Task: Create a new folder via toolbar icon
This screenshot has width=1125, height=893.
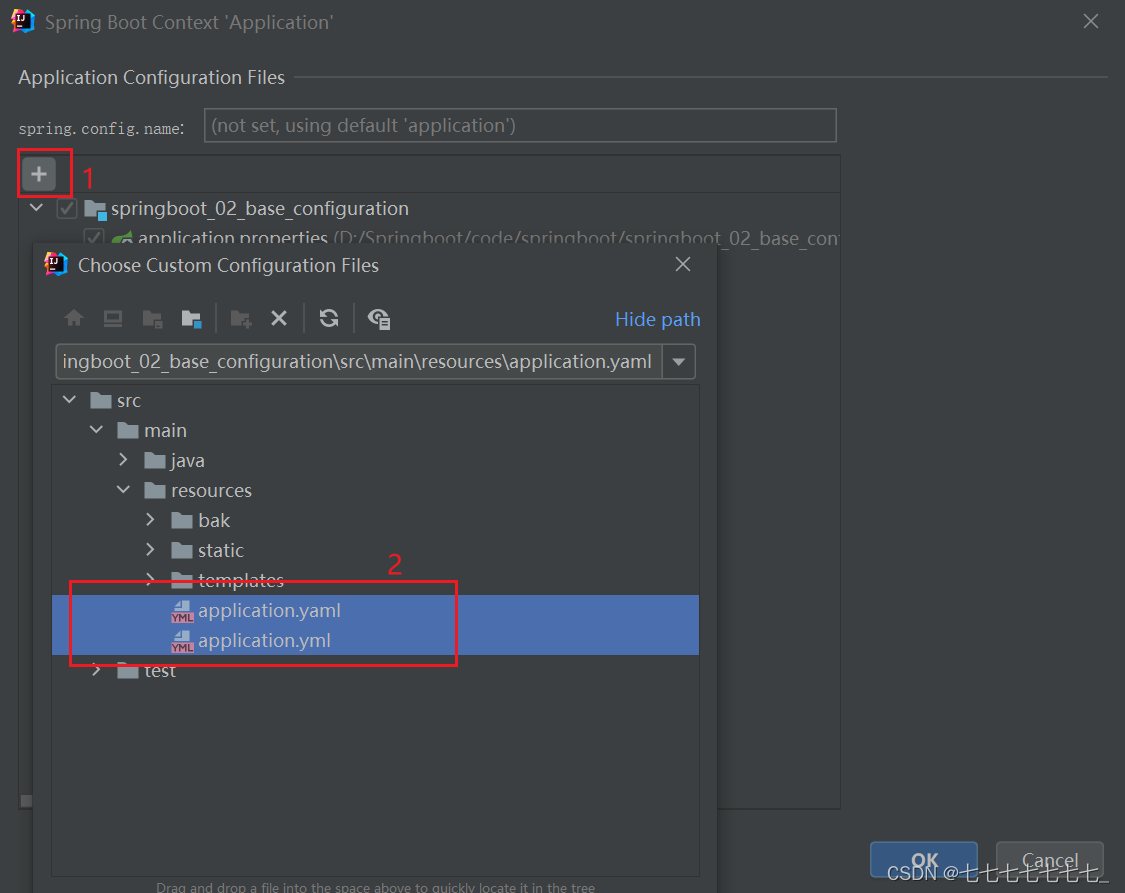Action: [240, 318]
